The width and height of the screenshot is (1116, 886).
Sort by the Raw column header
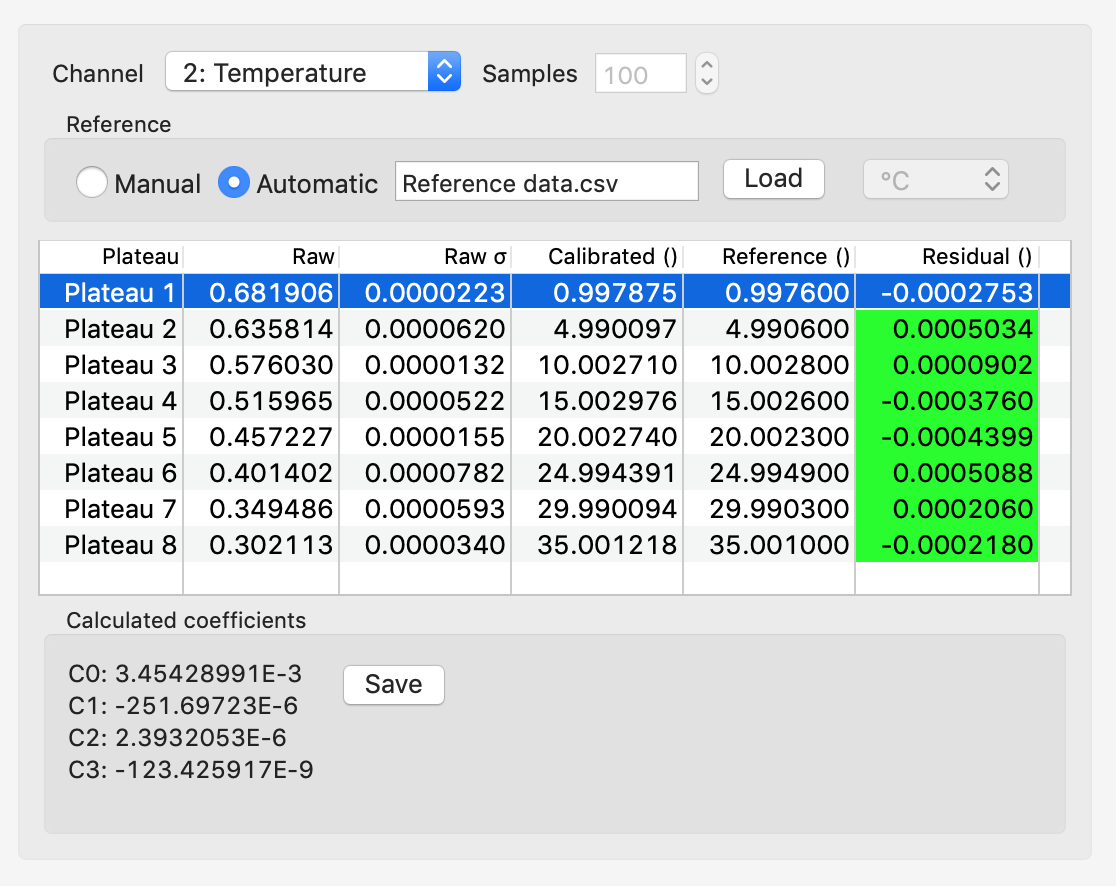pyautogui.click(x=262, y=257)
